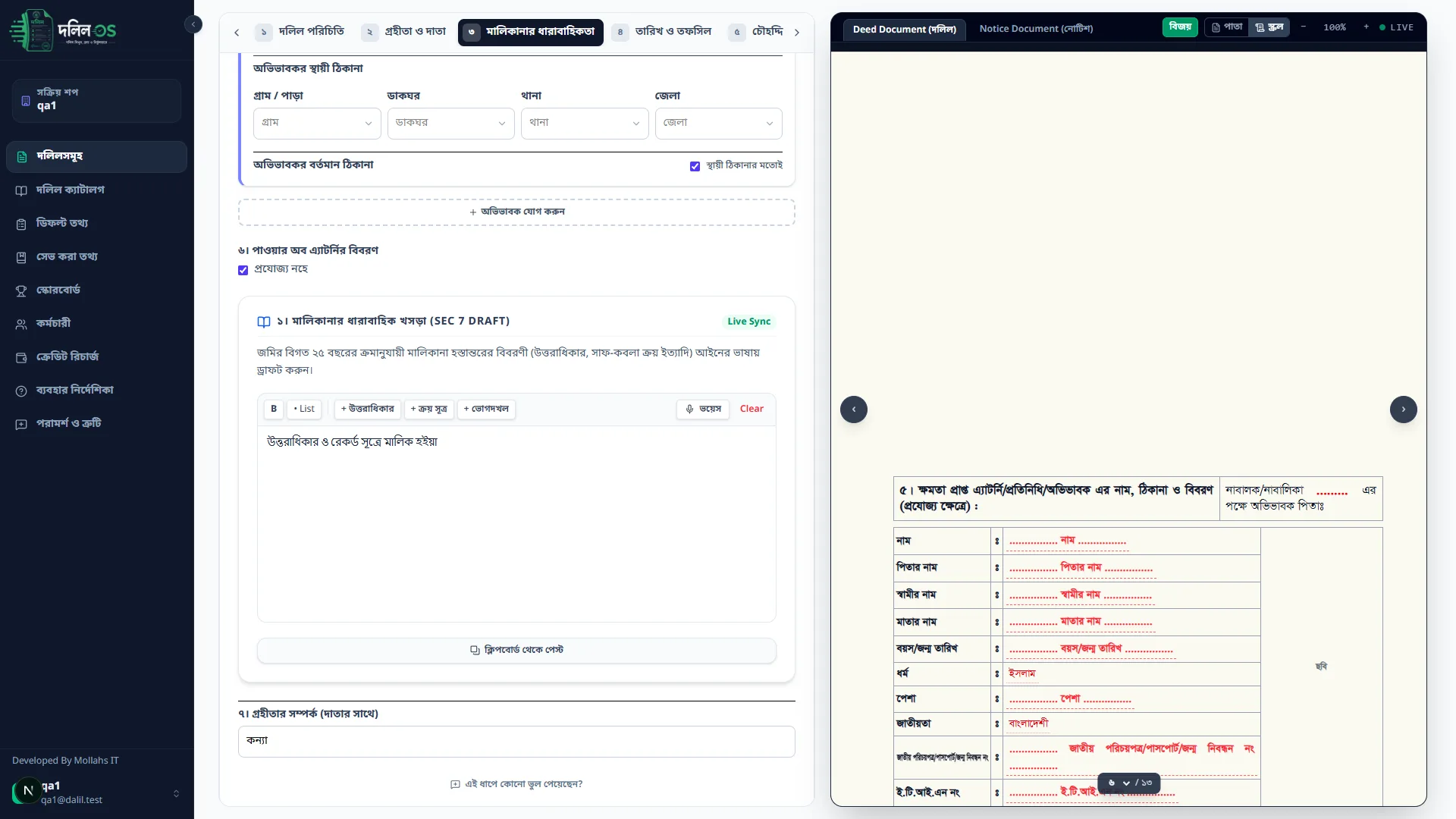Go to previous document page arrow

(x=854, y=409)
